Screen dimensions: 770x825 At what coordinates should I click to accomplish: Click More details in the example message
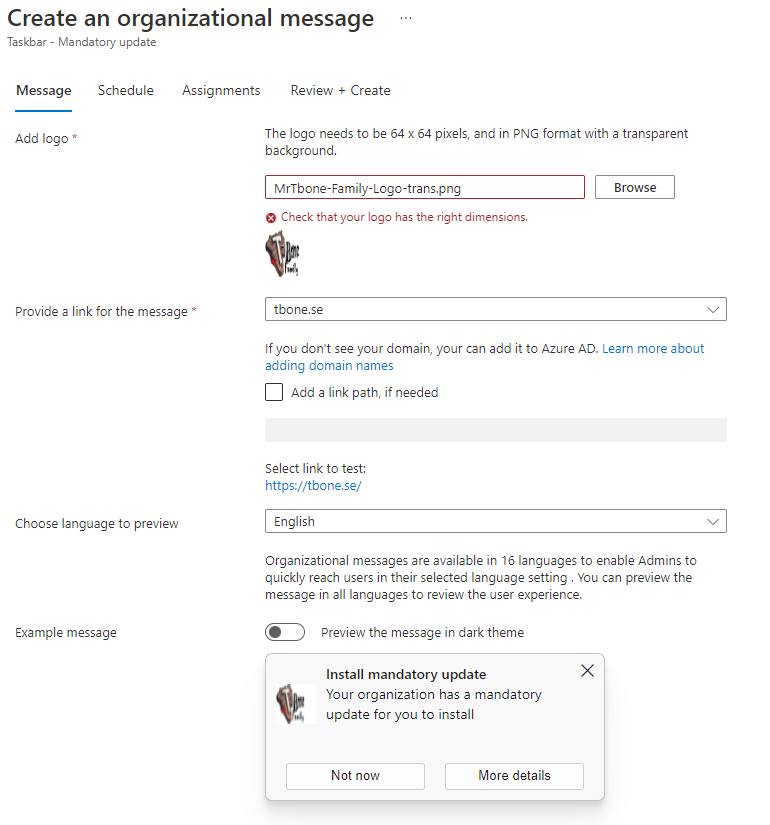tap(514, 776)
